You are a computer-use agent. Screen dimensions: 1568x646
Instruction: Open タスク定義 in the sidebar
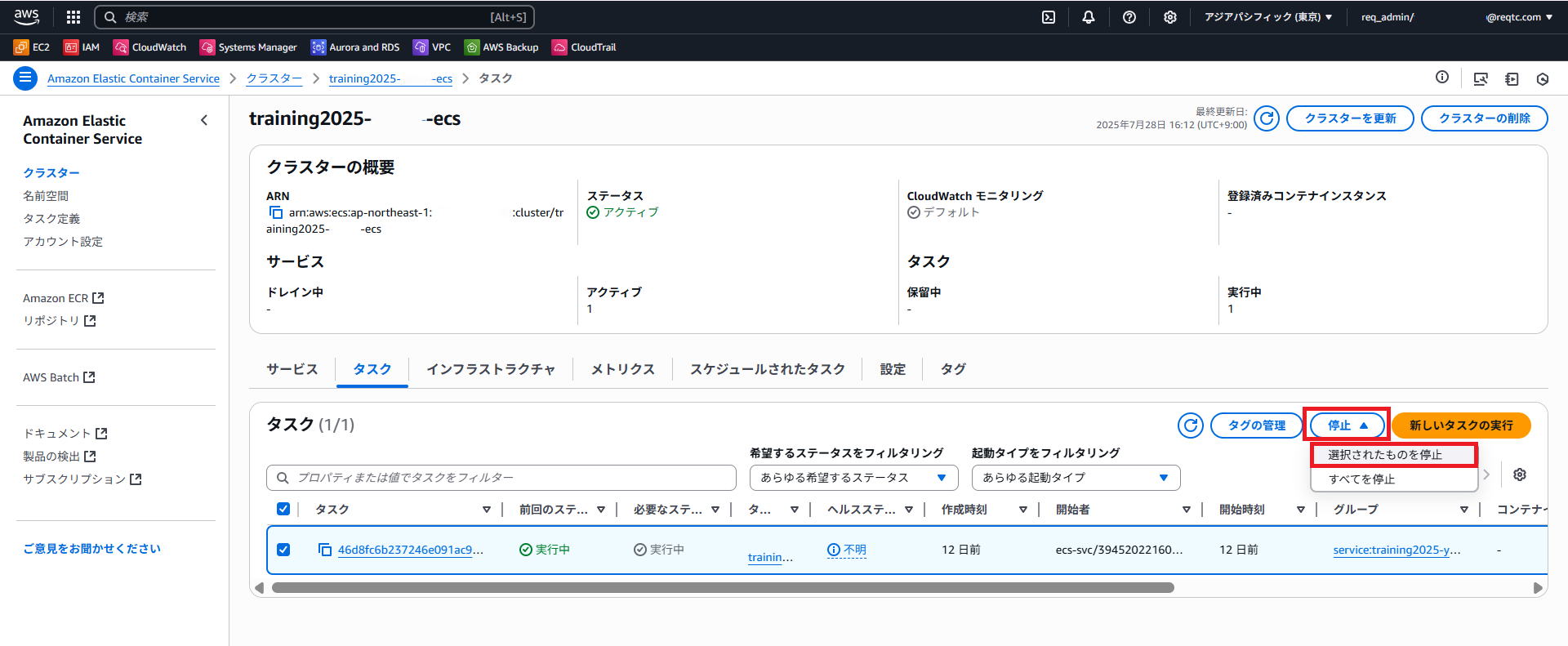tap(51, 219)
